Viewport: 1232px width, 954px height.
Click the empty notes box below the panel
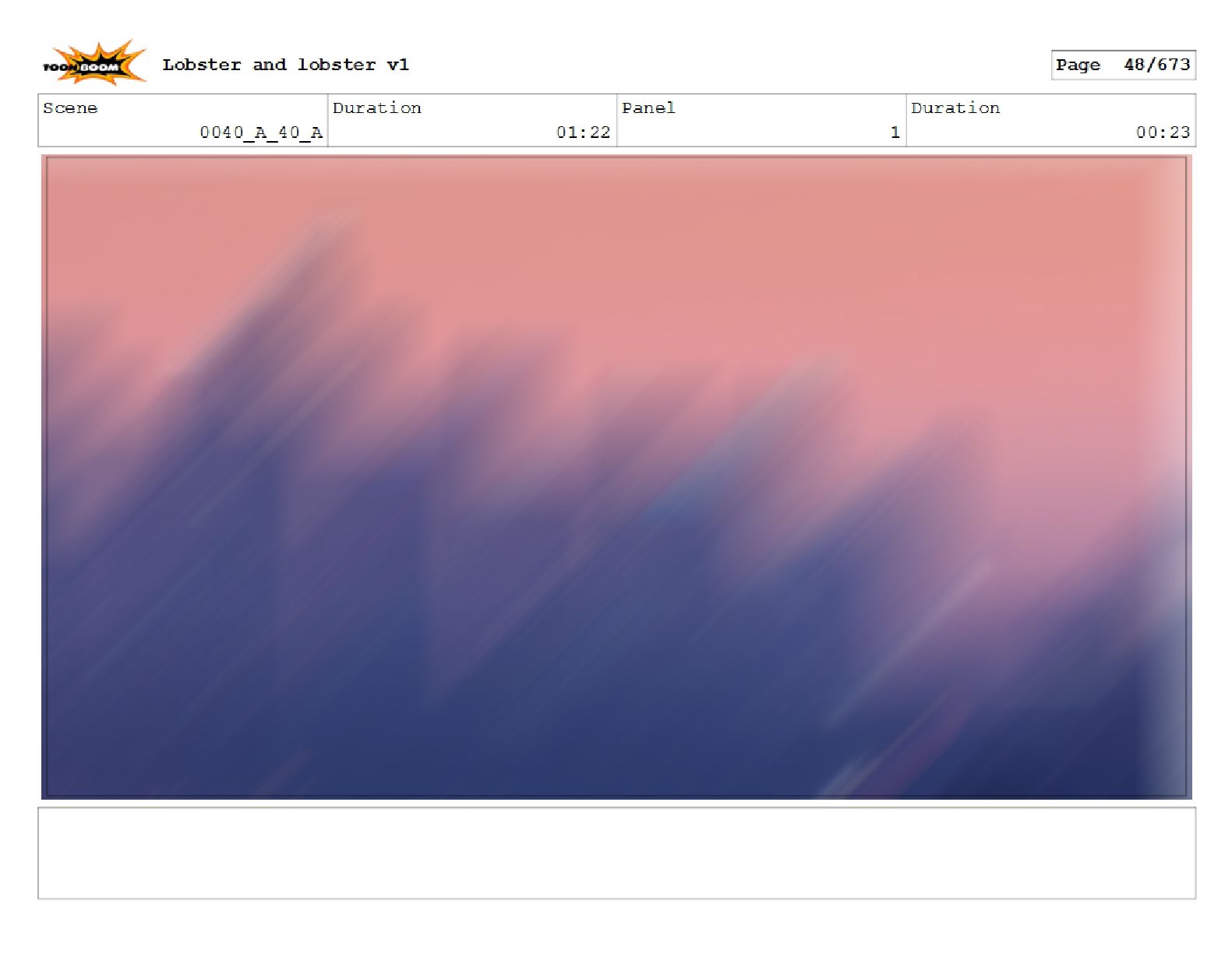616,853
